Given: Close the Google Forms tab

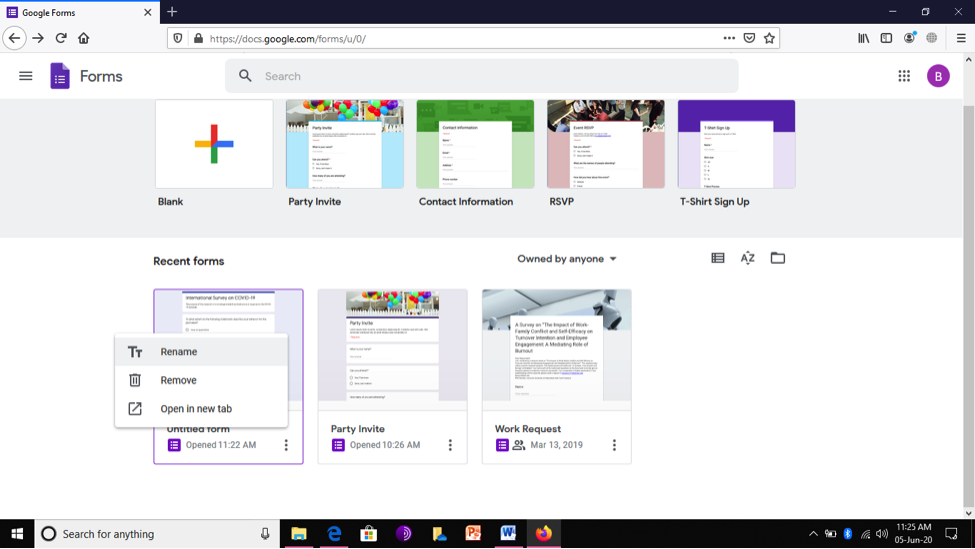Looking at the screenshot, I should (147, 12).
